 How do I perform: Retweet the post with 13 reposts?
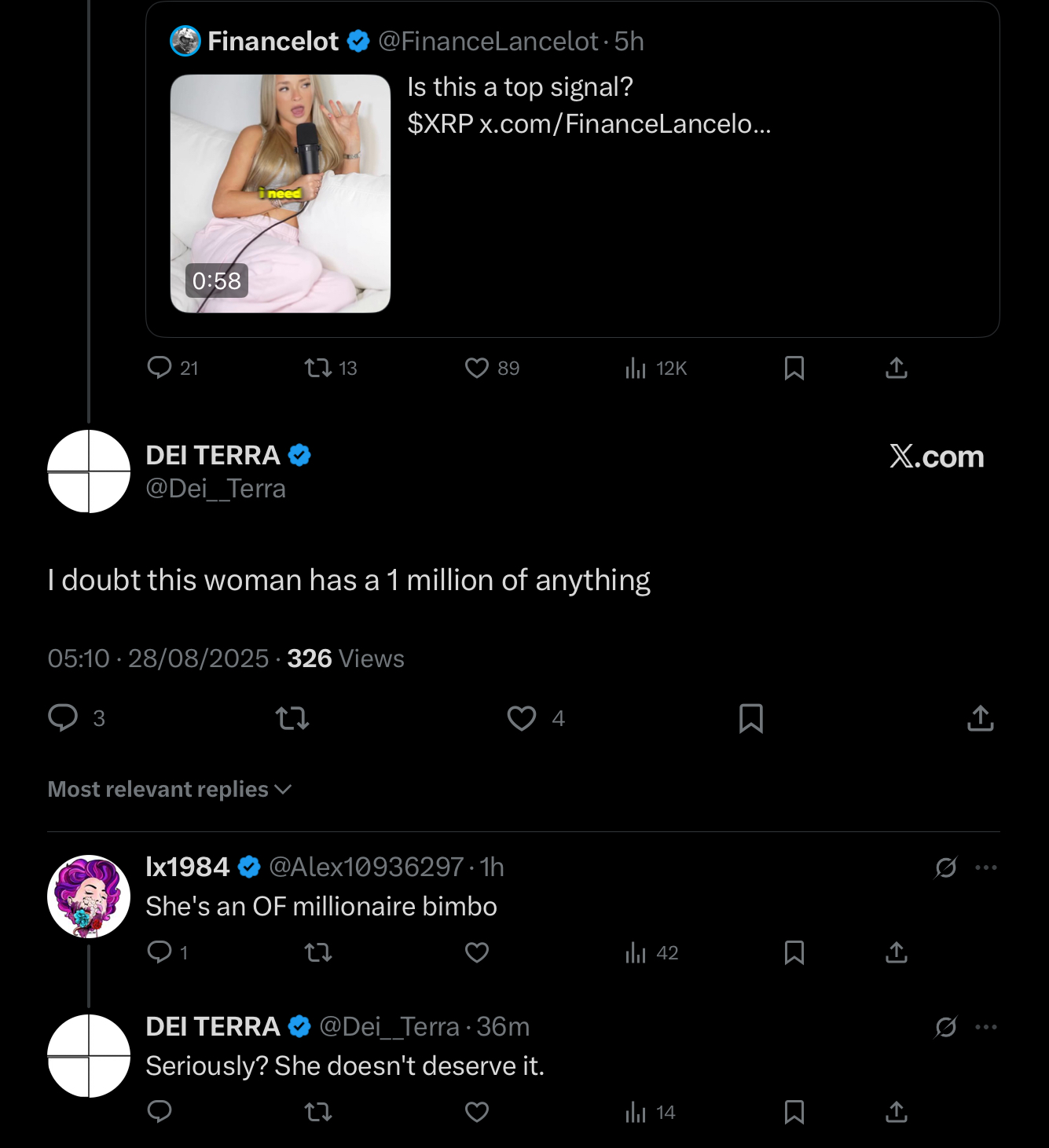click(318, 368)
